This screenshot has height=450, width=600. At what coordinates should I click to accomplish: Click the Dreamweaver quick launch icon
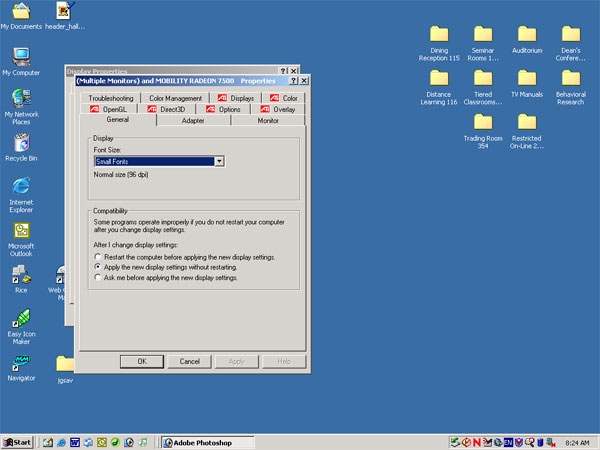(x=116, y=443)
